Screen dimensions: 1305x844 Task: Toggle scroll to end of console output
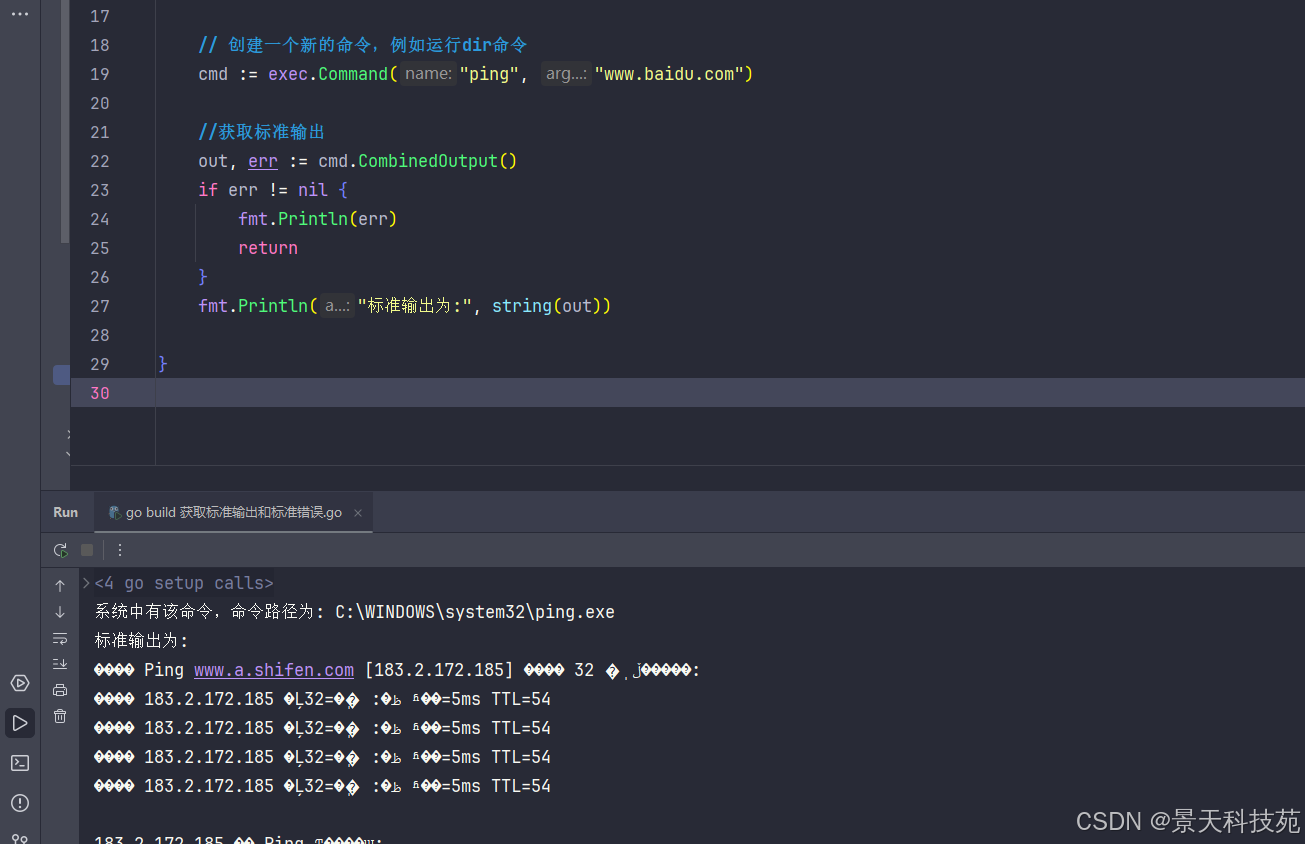(60, 664)
